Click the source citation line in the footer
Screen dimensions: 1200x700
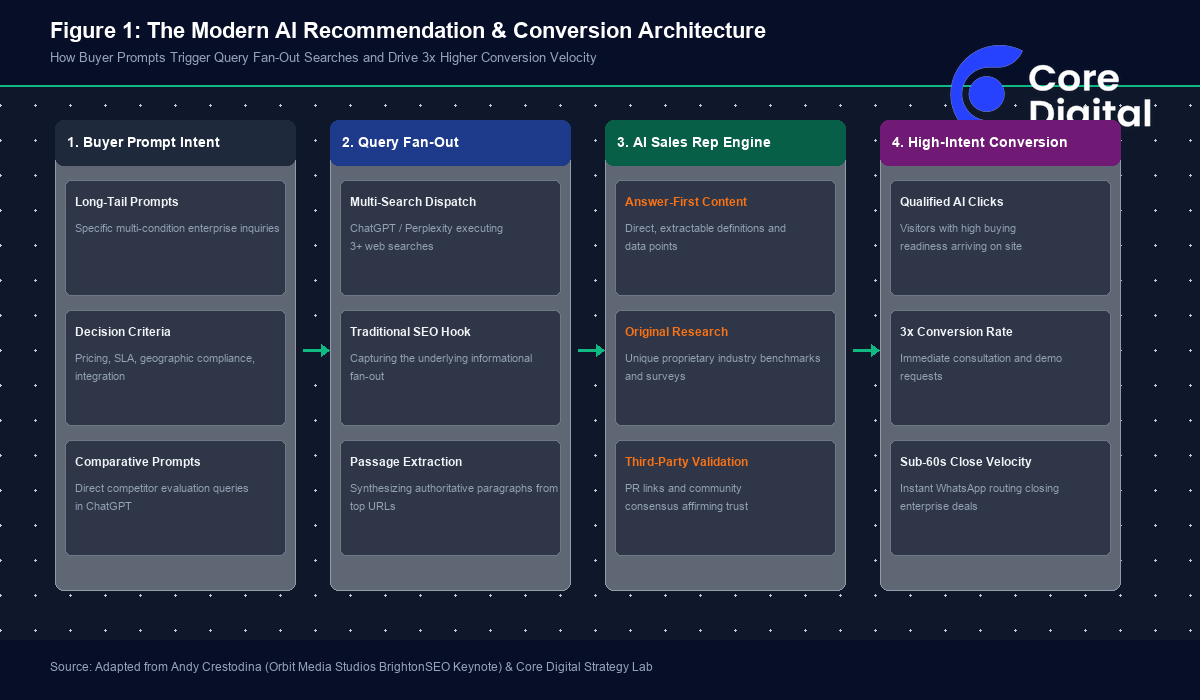[x=351, y=666]
